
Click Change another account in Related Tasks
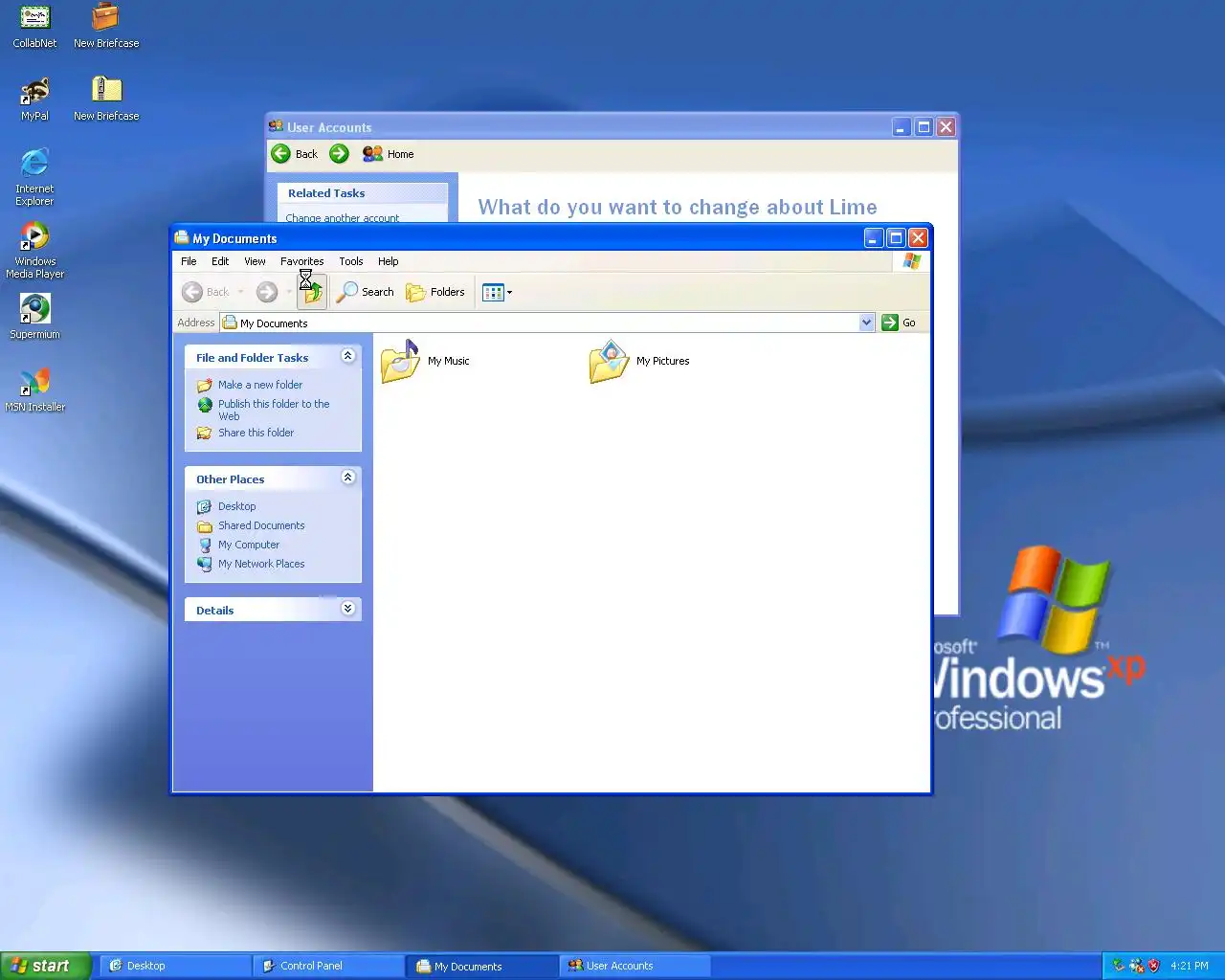pos(342,218)
